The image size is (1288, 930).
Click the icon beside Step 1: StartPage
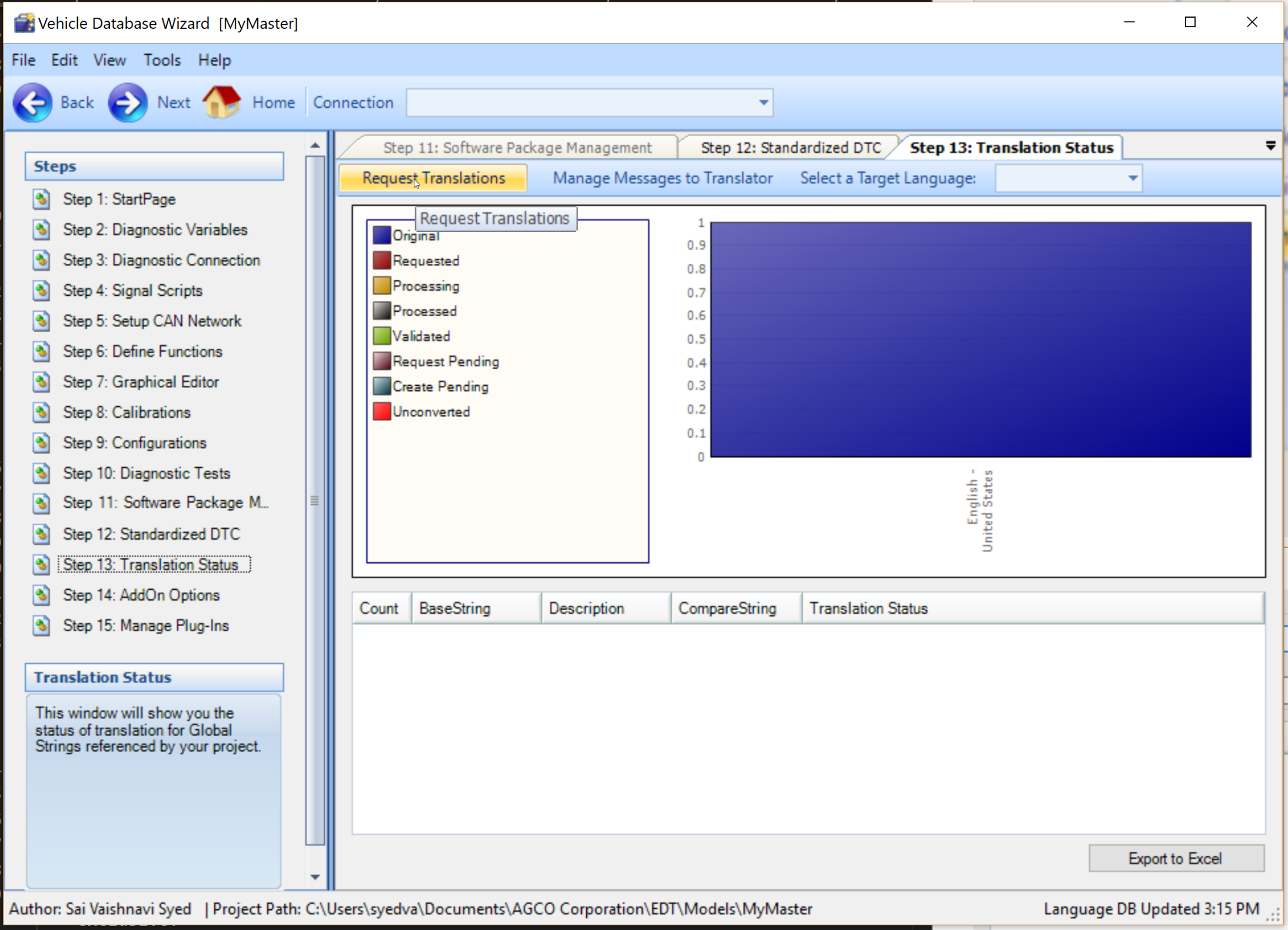41,199
